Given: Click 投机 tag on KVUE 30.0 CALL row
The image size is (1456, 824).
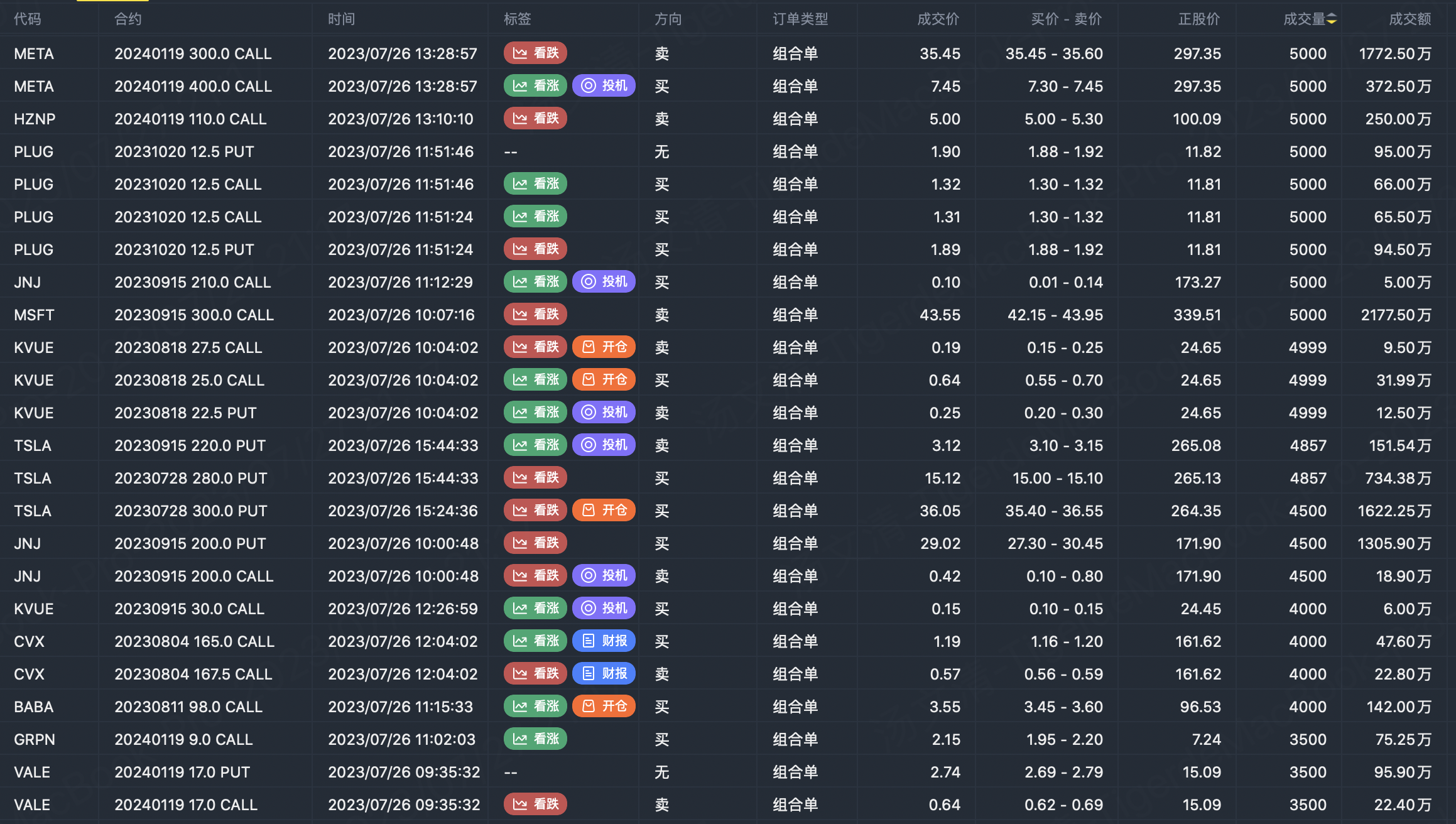Looking at the screenshot, I should pos(604,609).
